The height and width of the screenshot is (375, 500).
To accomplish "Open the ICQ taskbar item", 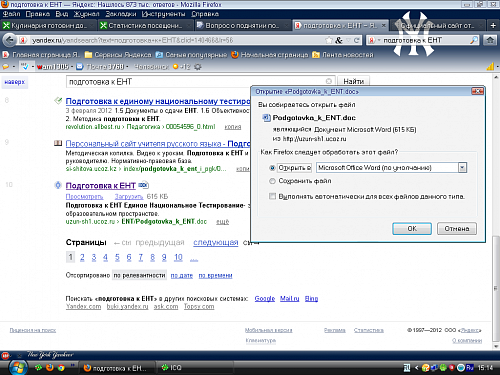I will coord(172,368).
